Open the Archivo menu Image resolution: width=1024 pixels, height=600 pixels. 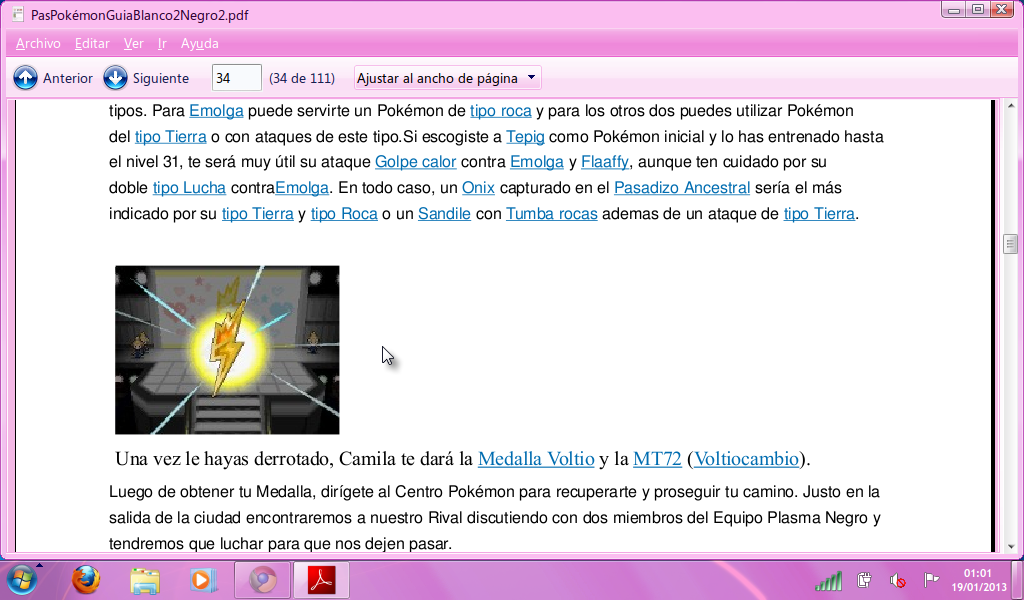click(38, 44)
